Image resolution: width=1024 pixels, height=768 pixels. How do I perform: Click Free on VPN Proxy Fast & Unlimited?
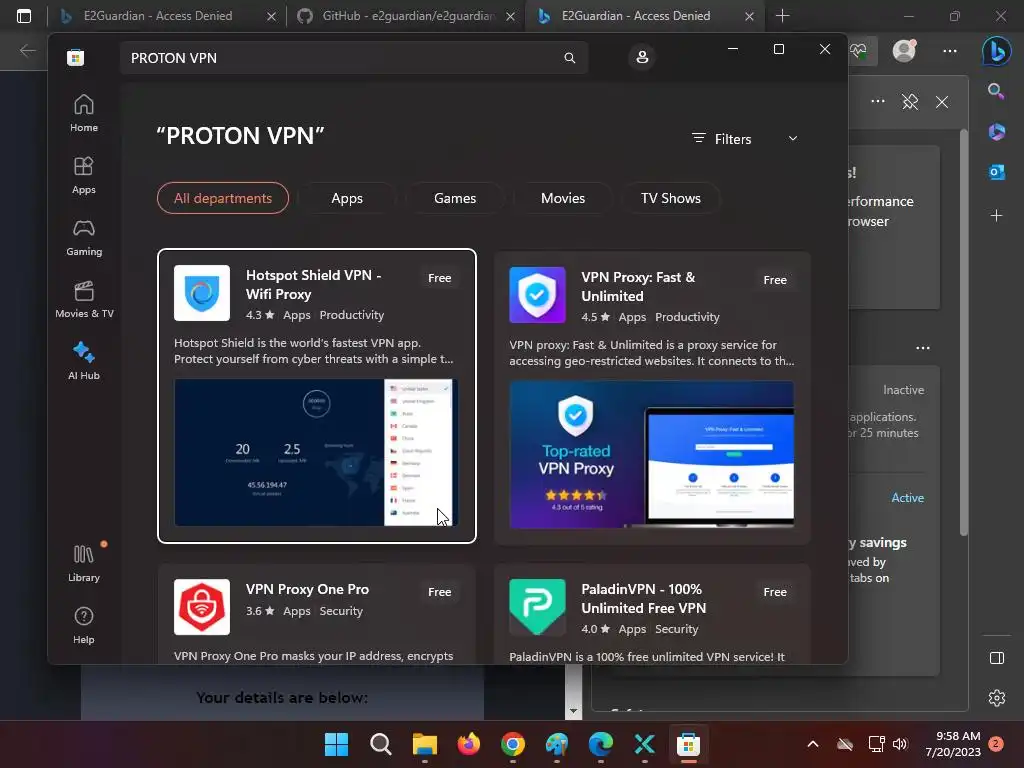pyautogui.click(x=775, y=280)
